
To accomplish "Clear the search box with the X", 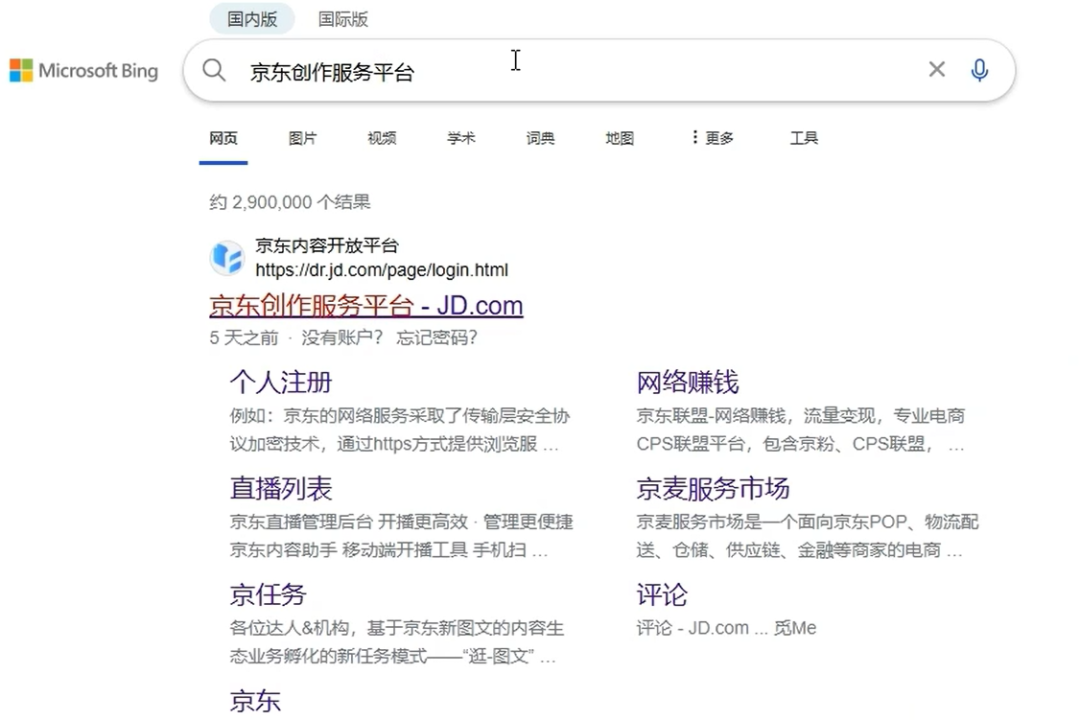I will pyautogui.click(x=937, y=69).
